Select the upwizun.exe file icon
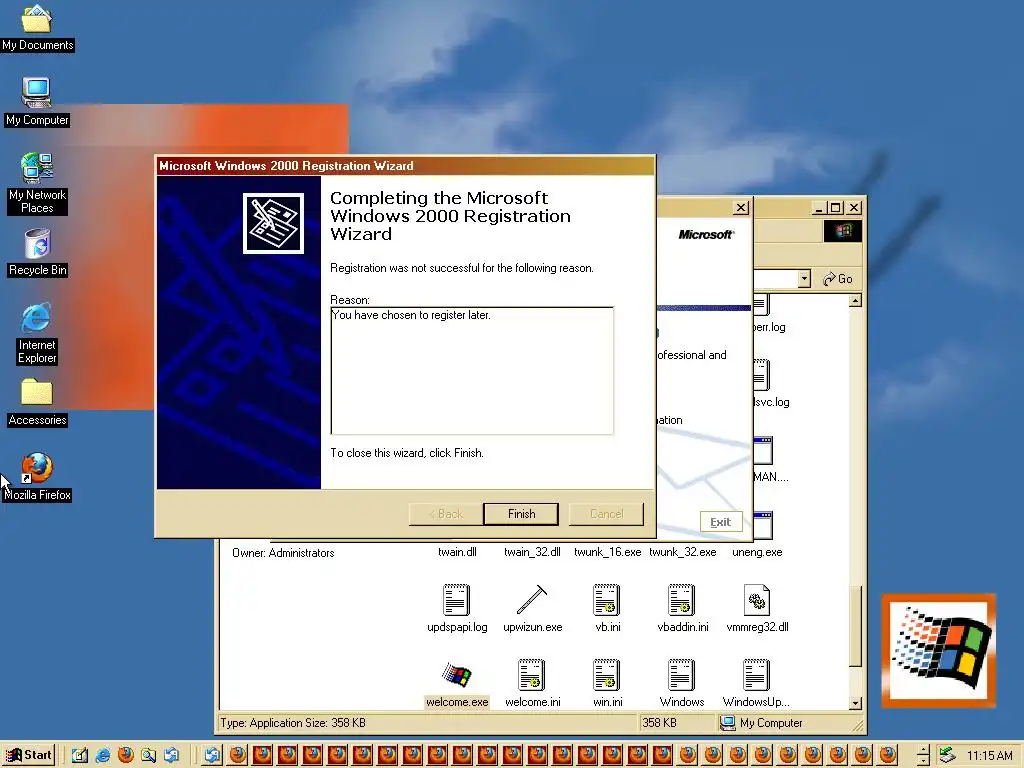 [532, 600]
